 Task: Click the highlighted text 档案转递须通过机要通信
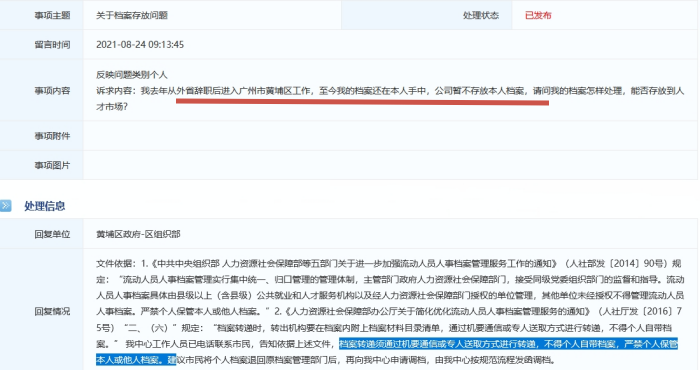pos(508,344)
